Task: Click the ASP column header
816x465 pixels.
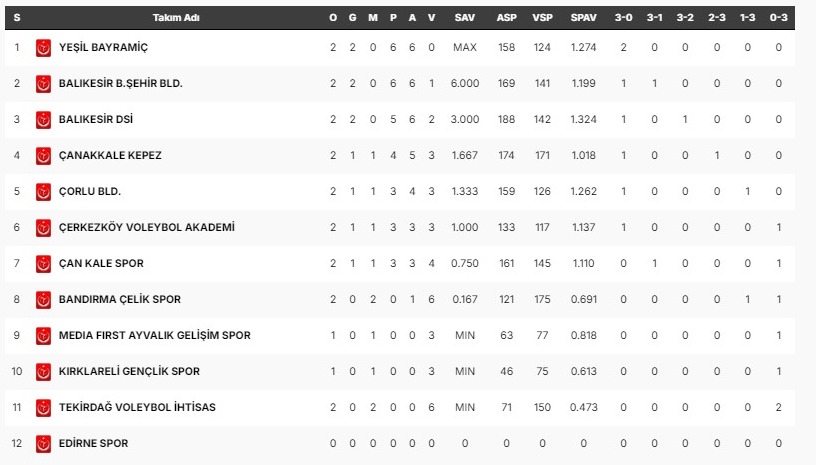Action: (506, 19)
